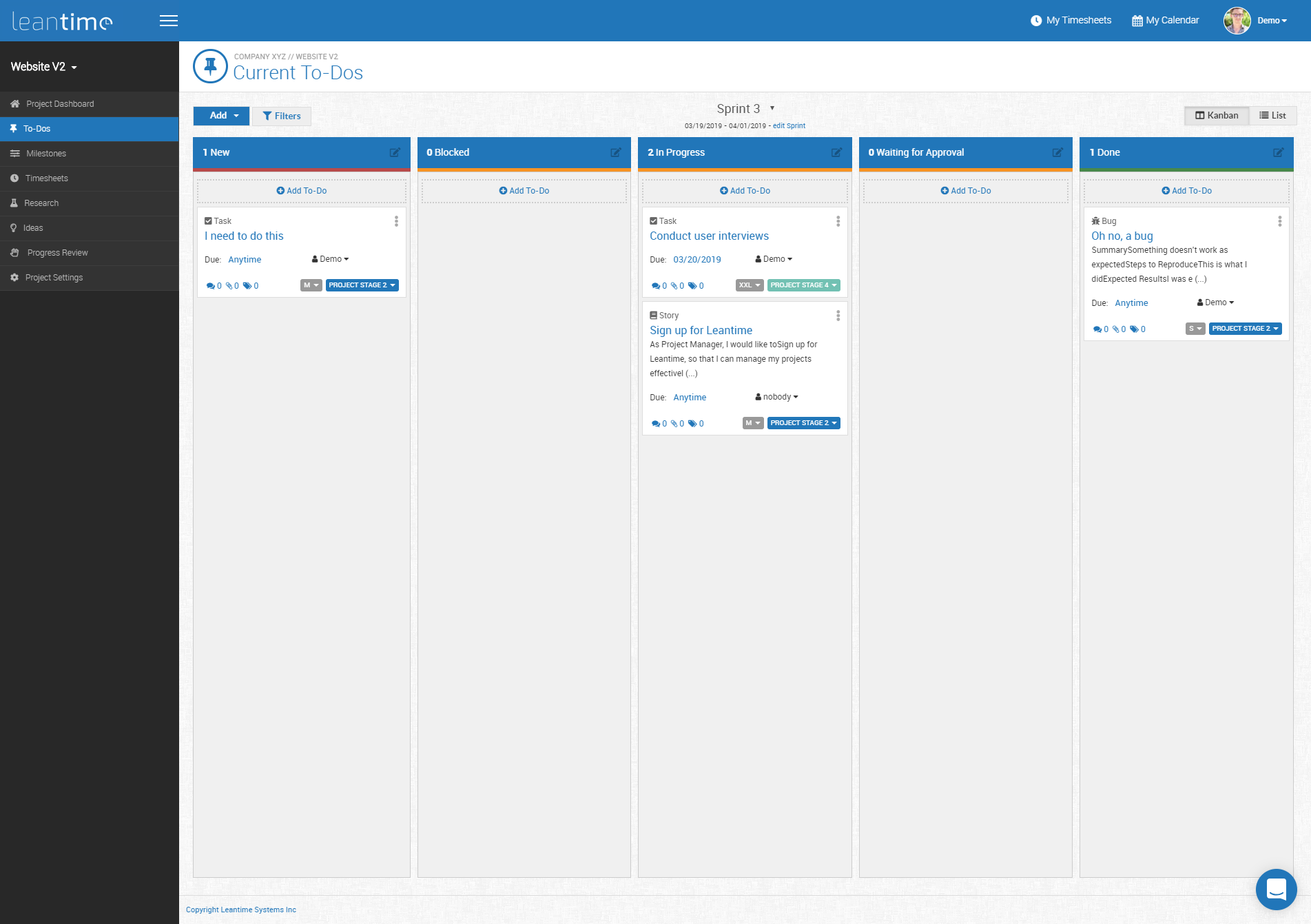This screenshot has height=924, width=1311.
Task: Set due date Anytime on 'I need to do this'
Action: (245, 260)
